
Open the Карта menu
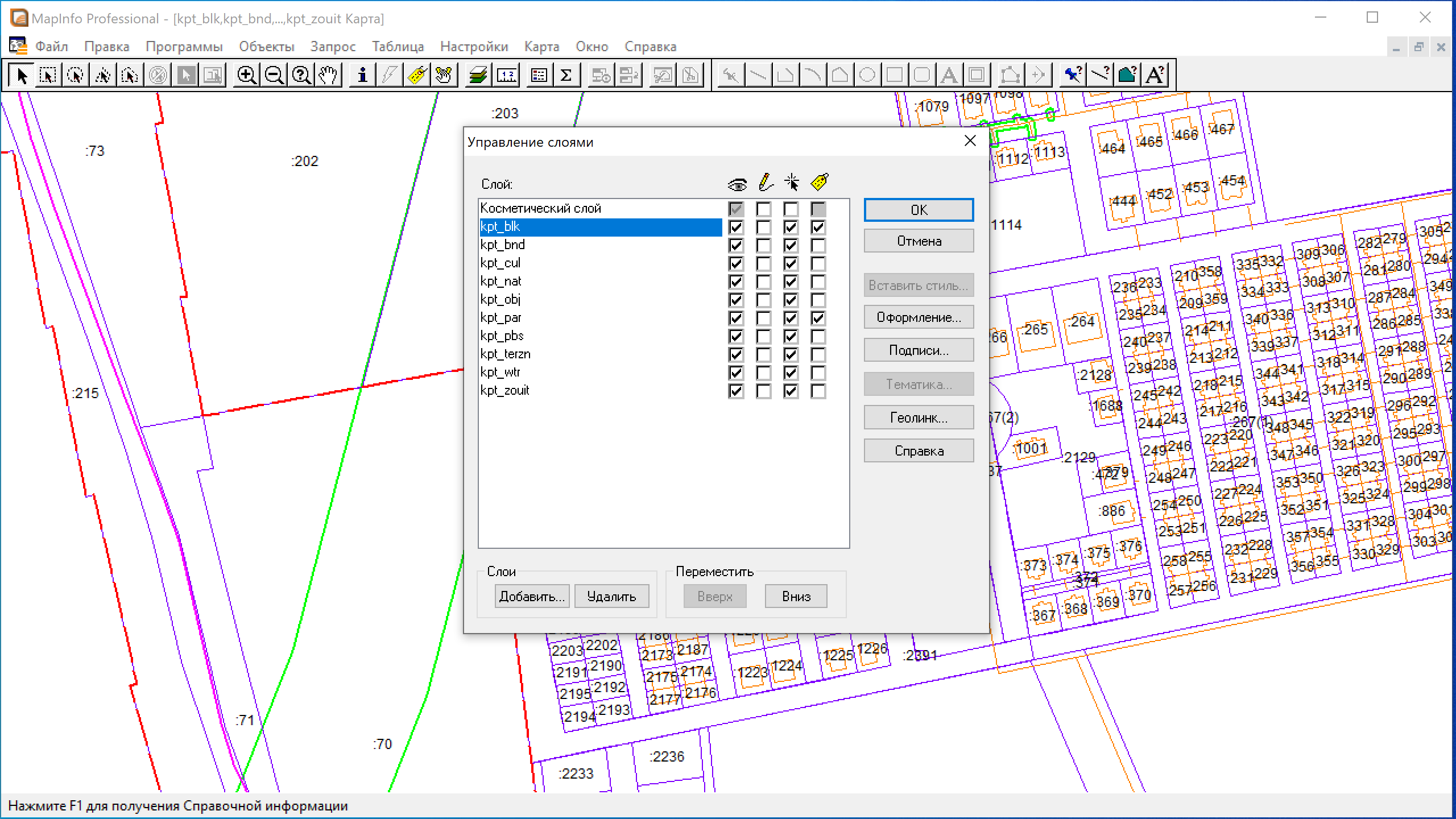click(x=542, y=47)
